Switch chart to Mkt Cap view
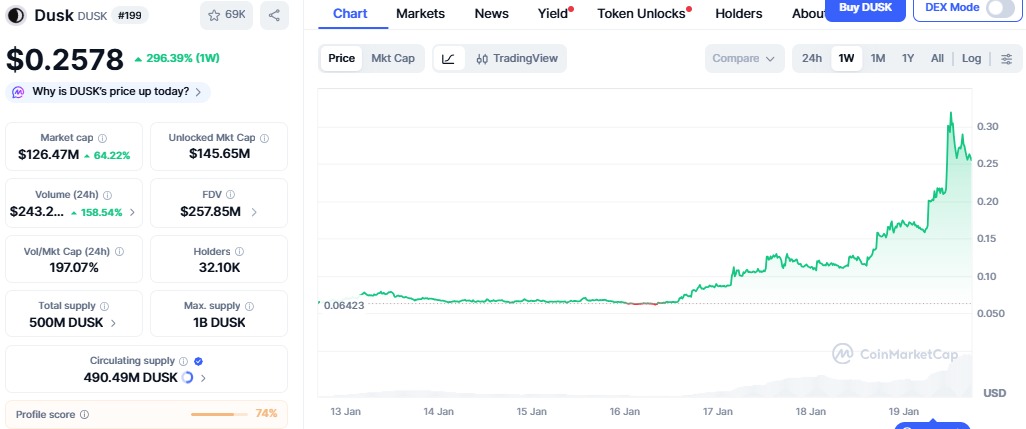This screenshot has width=1026, height=429. 392,58
